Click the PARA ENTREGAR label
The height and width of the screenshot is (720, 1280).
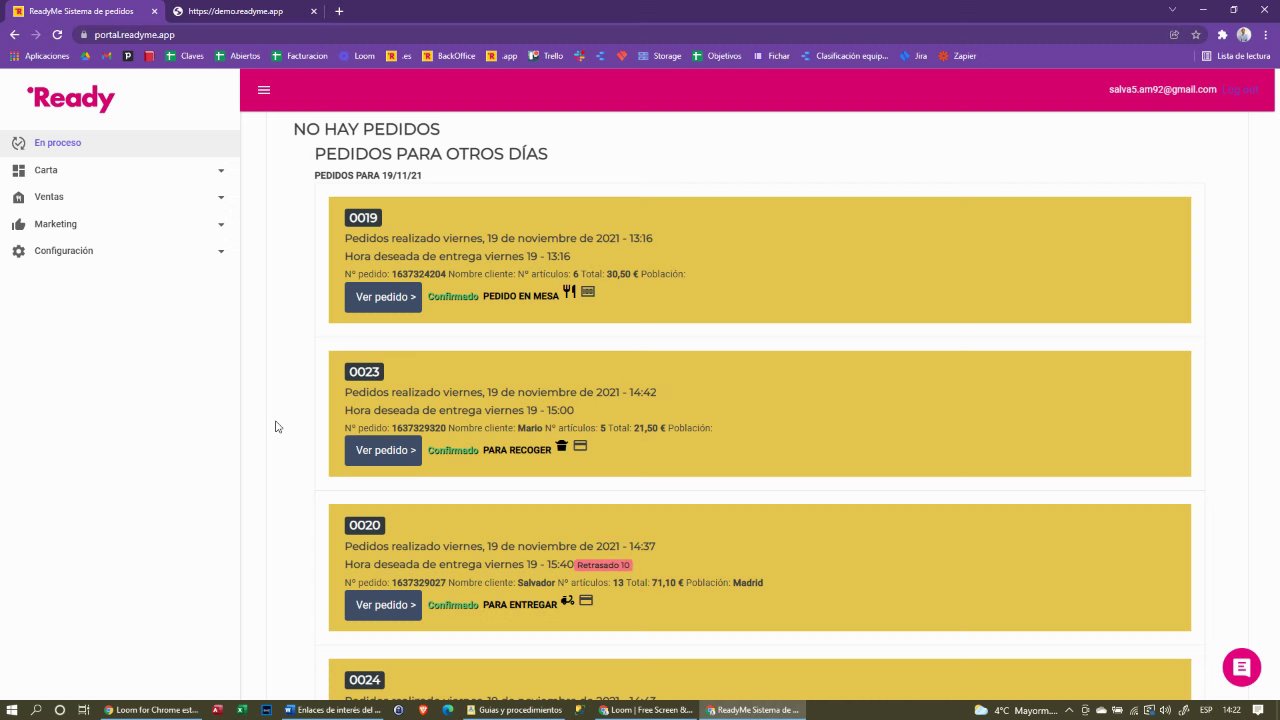(x=520, y=605)
